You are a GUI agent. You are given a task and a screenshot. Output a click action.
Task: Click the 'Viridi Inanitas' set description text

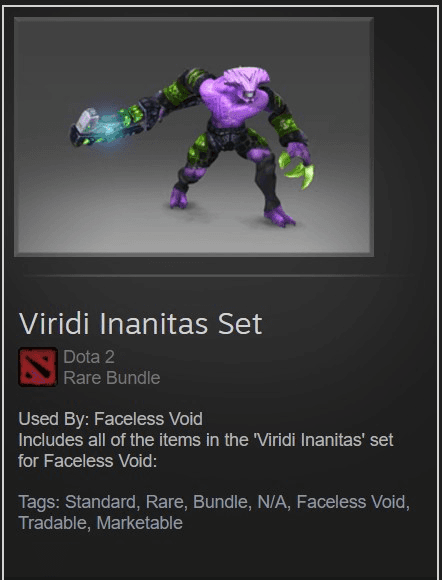click(206, 450)
